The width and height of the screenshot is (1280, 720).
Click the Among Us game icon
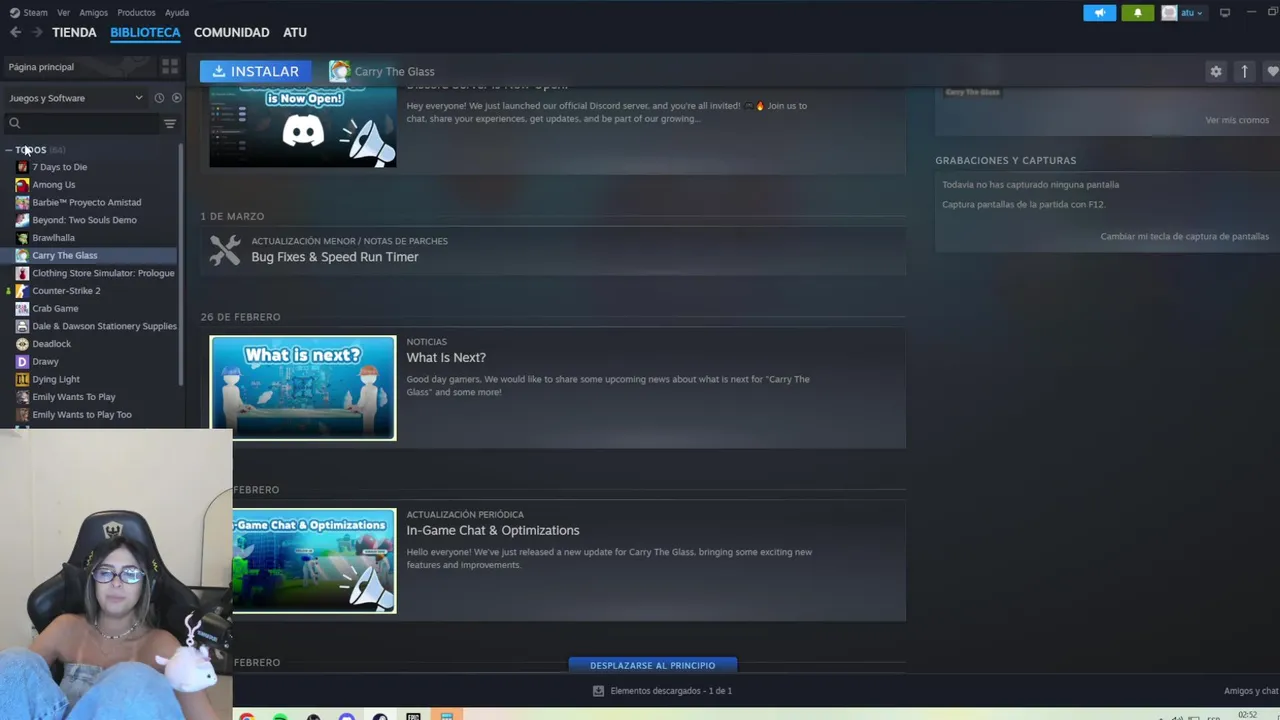[x=22, y=185]
